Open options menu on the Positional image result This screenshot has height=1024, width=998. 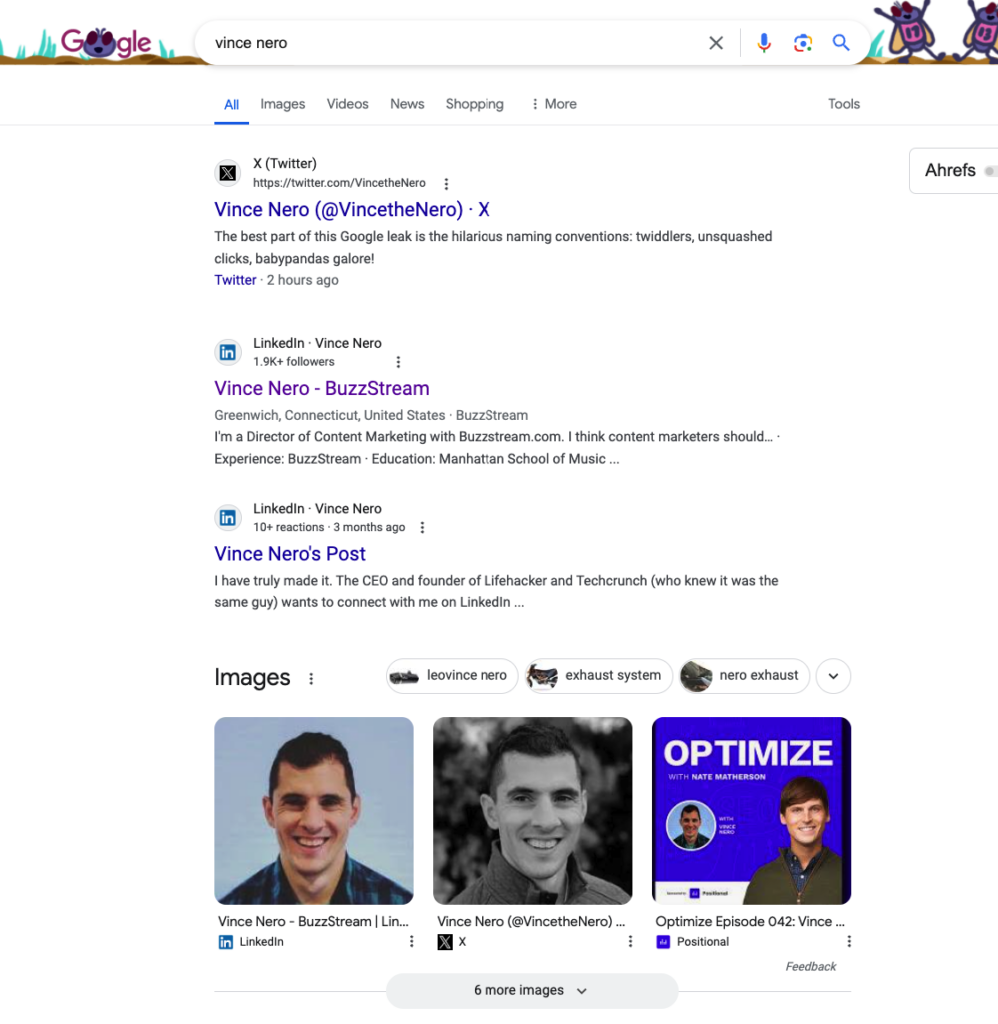pyautogui.click(x=849, y=941)
